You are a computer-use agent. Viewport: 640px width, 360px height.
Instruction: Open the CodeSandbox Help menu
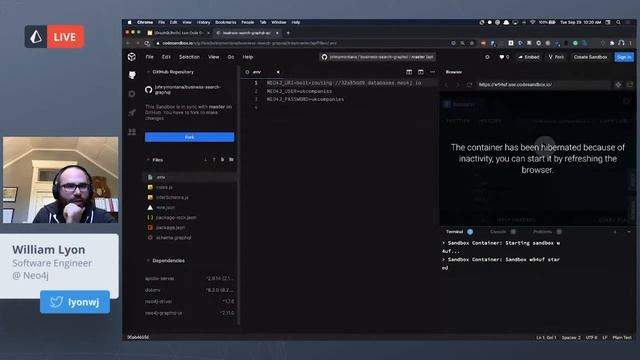click(248, 57)
